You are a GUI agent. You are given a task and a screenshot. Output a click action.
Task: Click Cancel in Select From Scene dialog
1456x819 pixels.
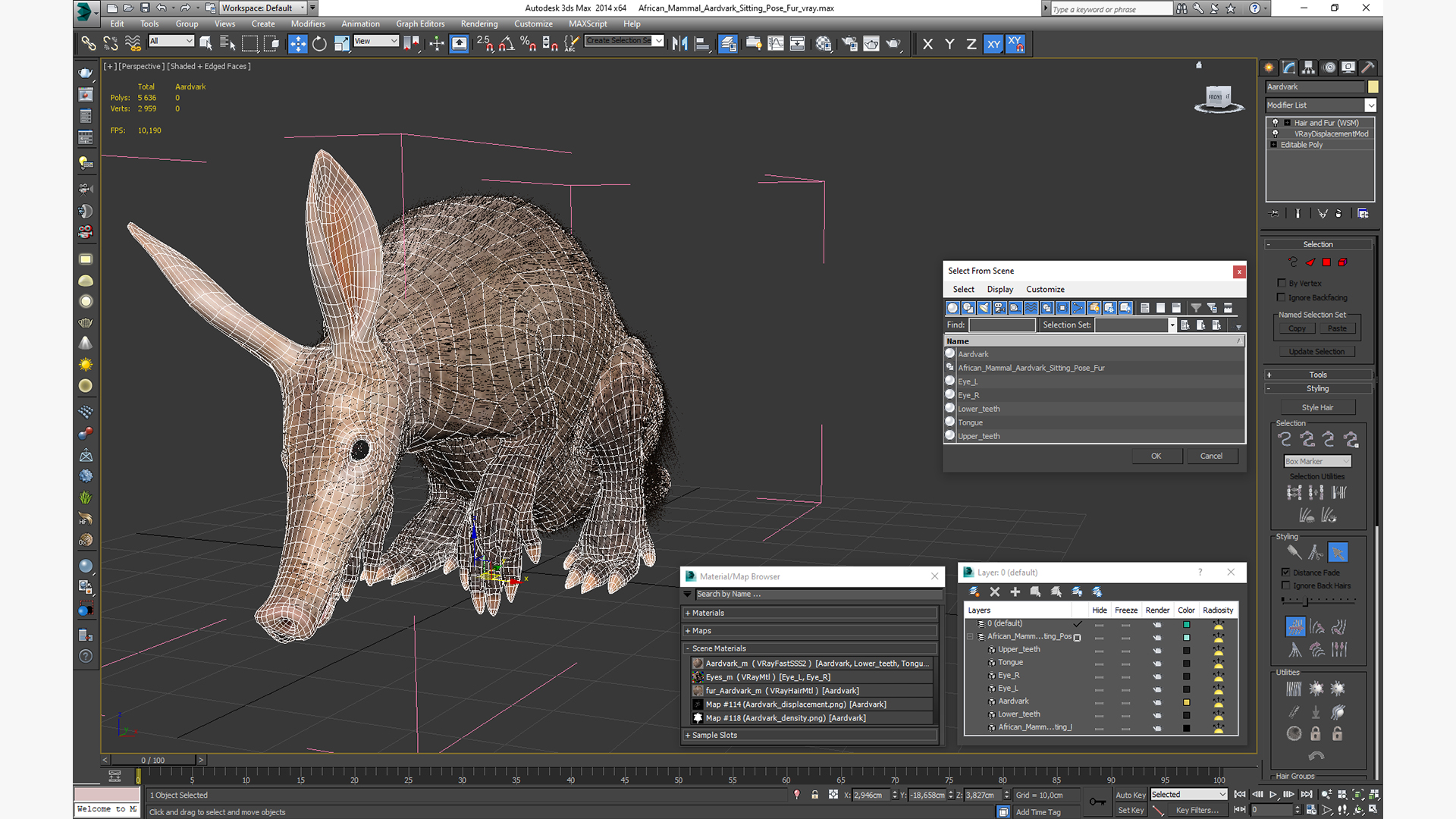tap(1211, 456)
